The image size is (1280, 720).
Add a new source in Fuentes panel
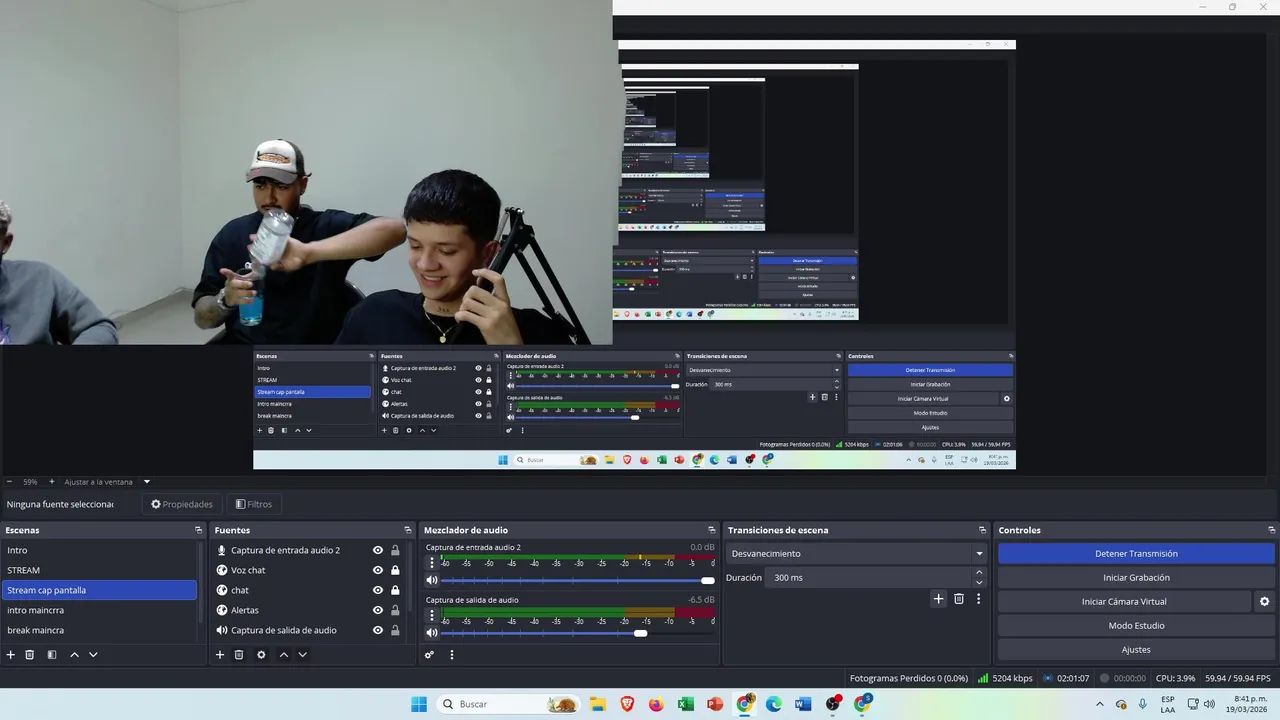(220, 655)
